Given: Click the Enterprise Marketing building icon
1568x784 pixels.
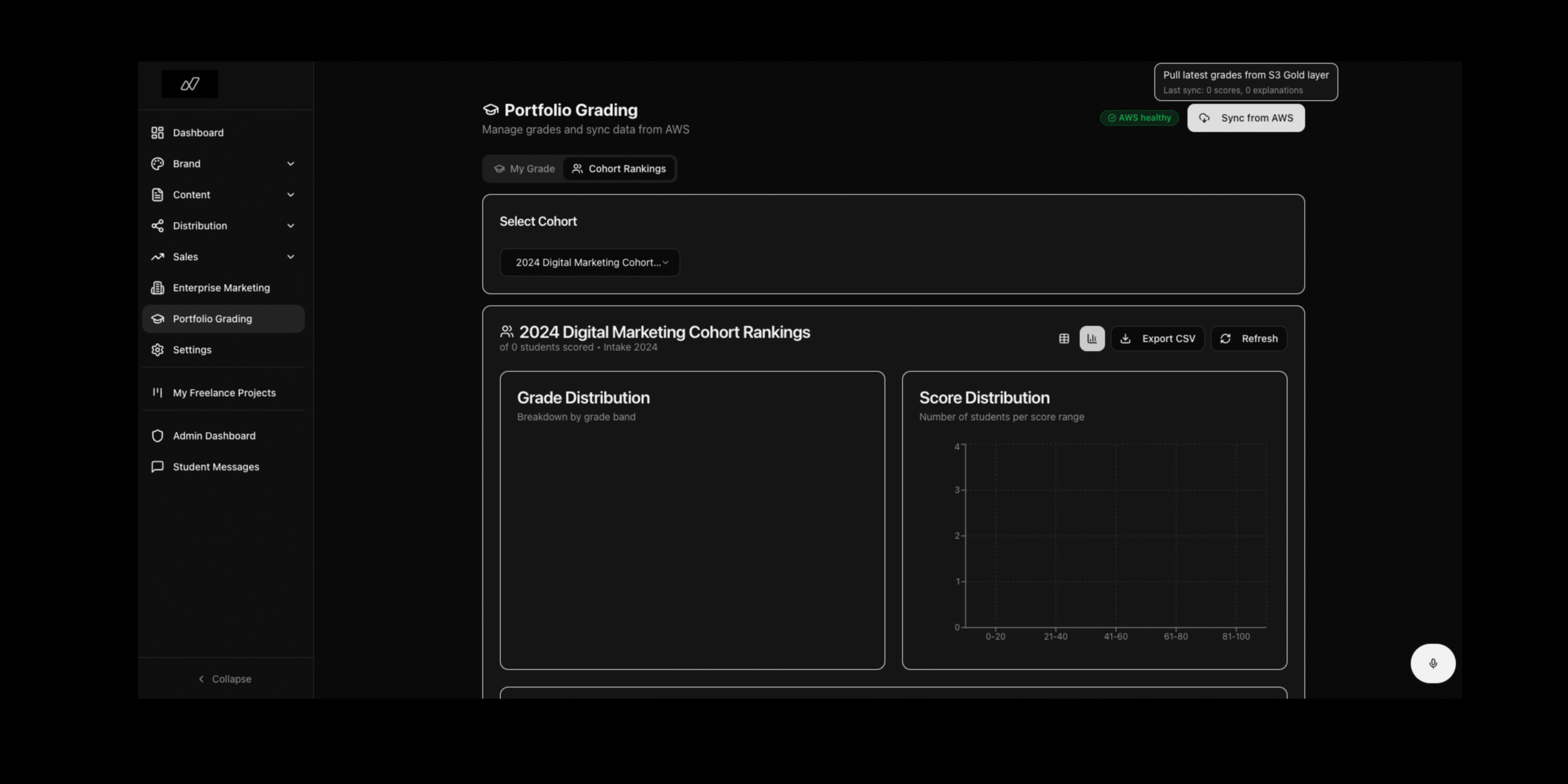Looking at the screenshot, I should pyautogui.click(x=157, y=287).
